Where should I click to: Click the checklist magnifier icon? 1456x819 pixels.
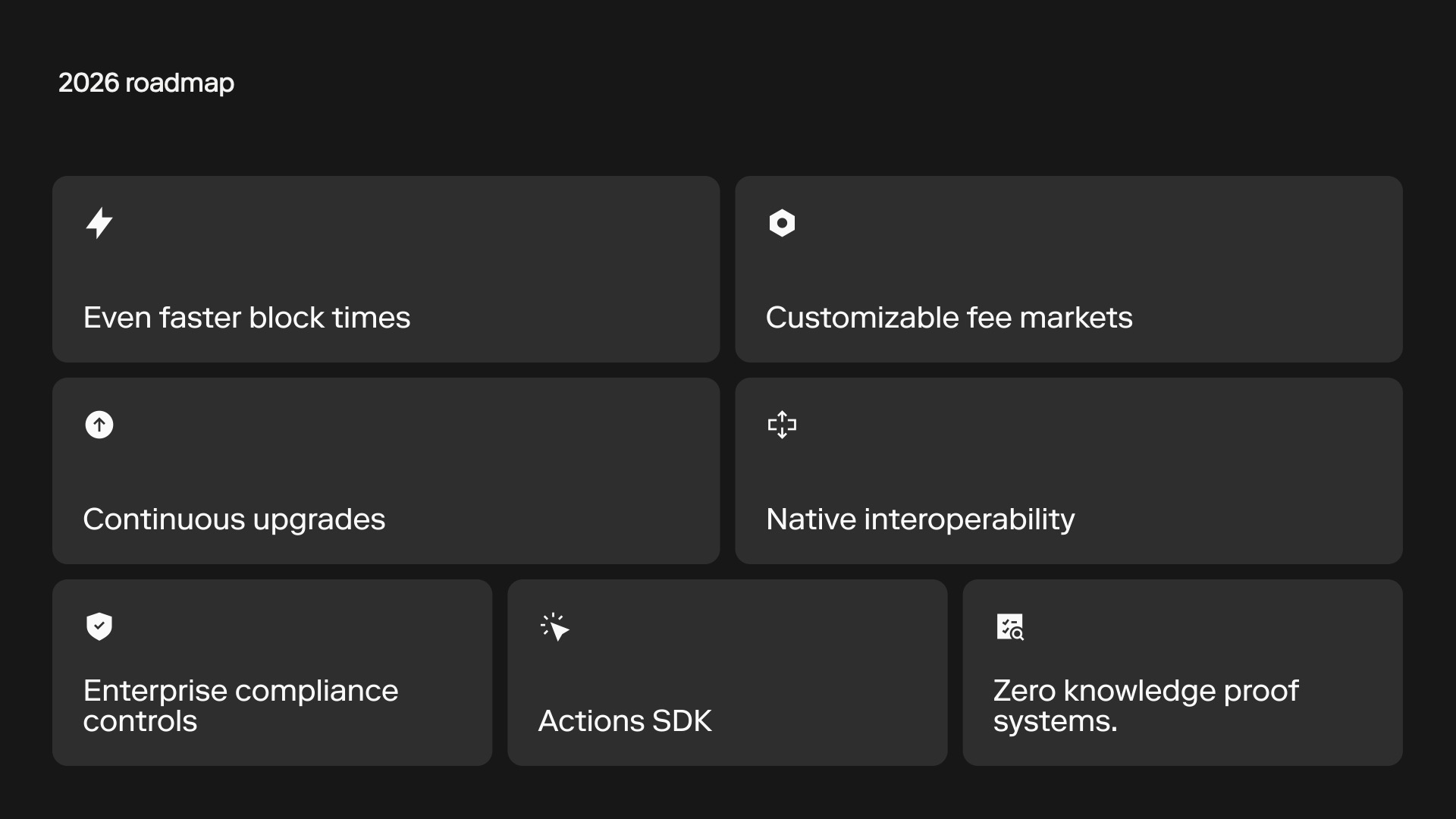tap(1009, 627)
